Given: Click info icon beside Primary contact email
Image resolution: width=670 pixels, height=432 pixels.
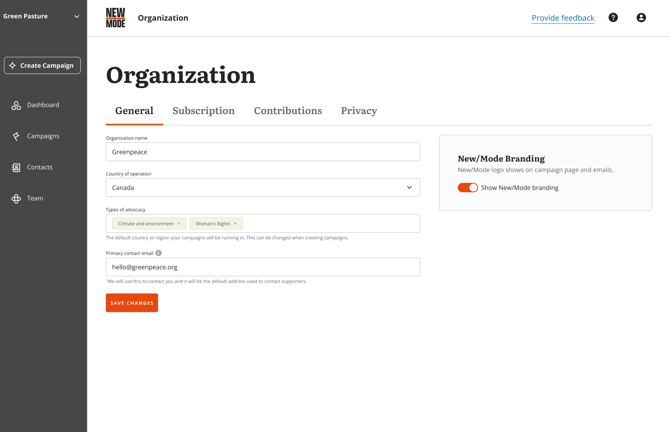Looking at the screenshot, I should pyautogui.click(x=159, y=253).
